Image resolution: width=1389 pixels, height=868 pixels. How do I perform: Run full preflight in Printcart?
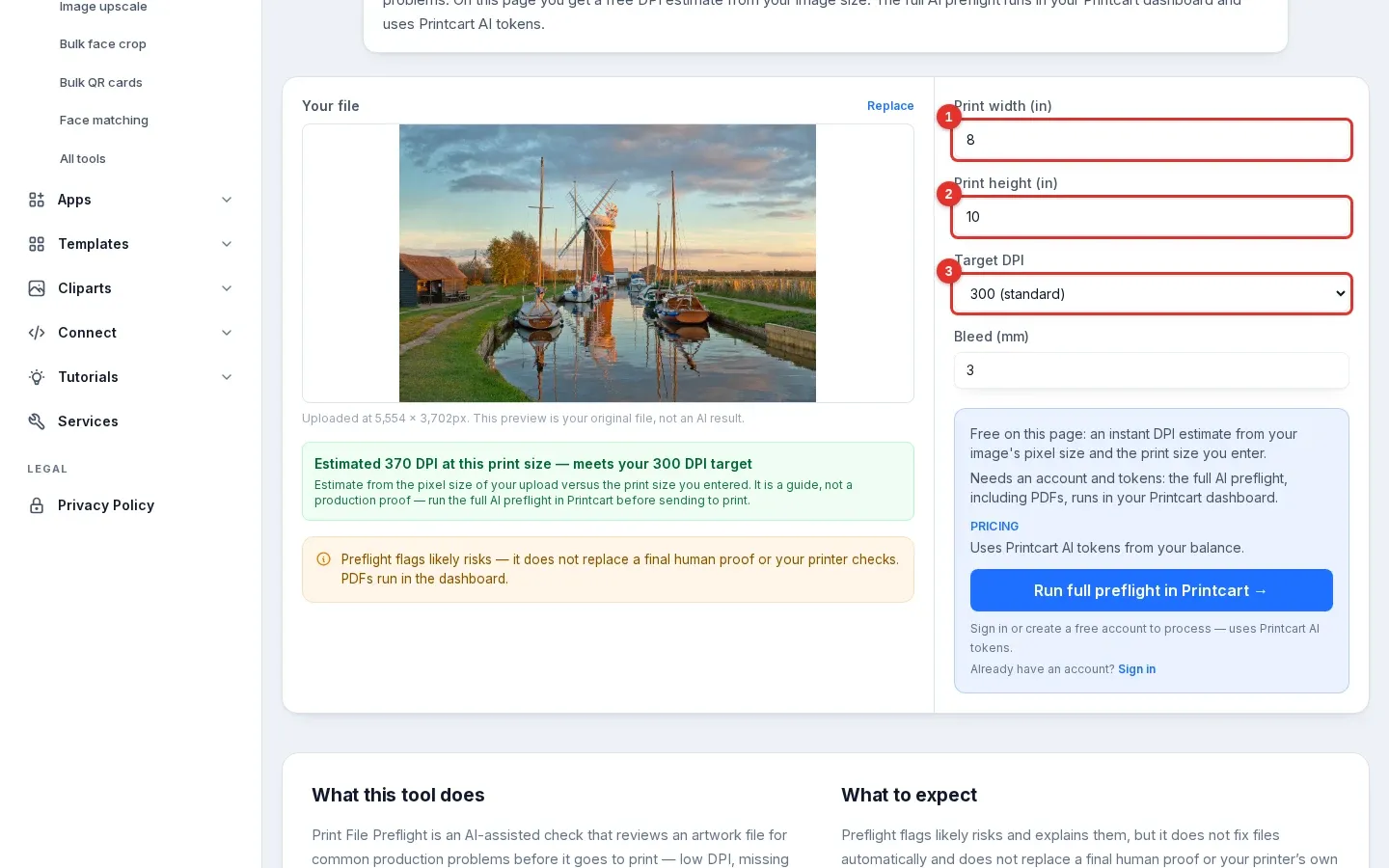tap(1152, 590)
